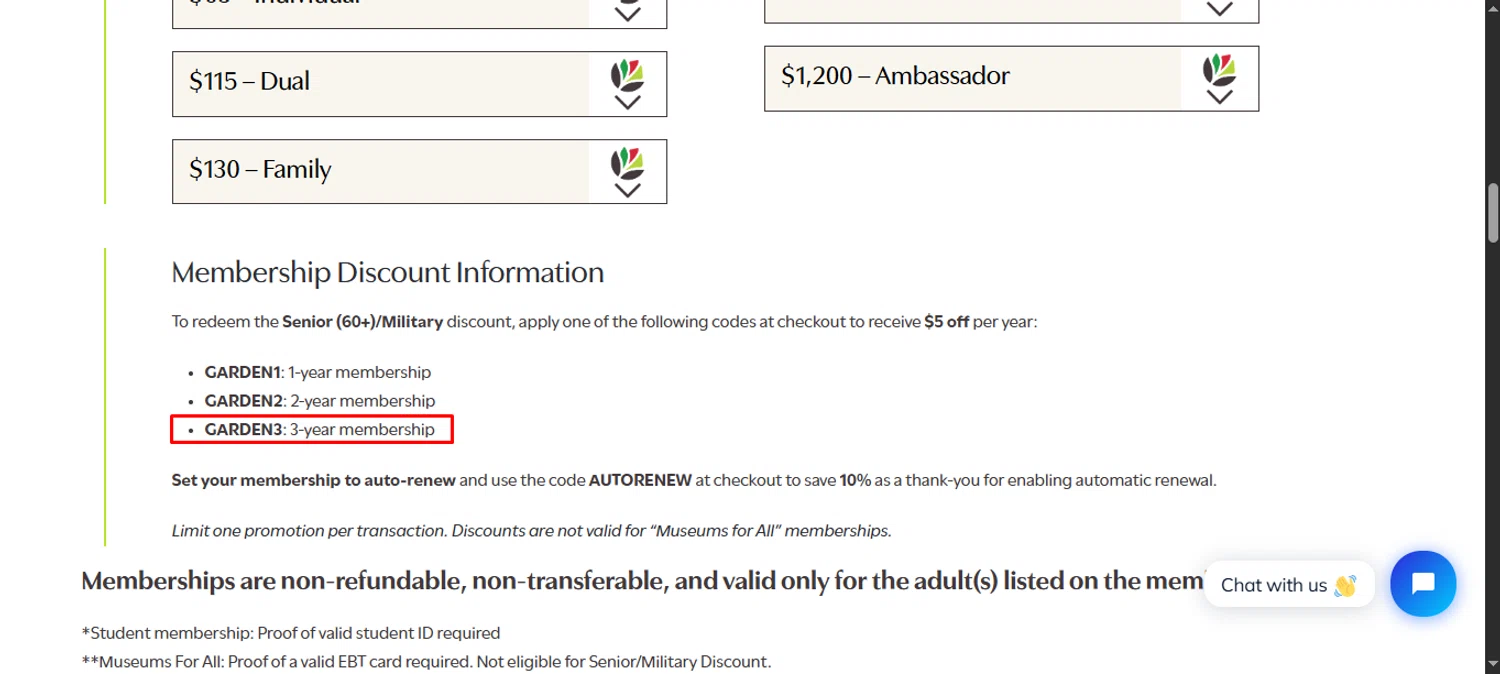Click the GARDEN1 discount code text
The height and width of the screenshot is (674, 1500).
pos(243,372)
